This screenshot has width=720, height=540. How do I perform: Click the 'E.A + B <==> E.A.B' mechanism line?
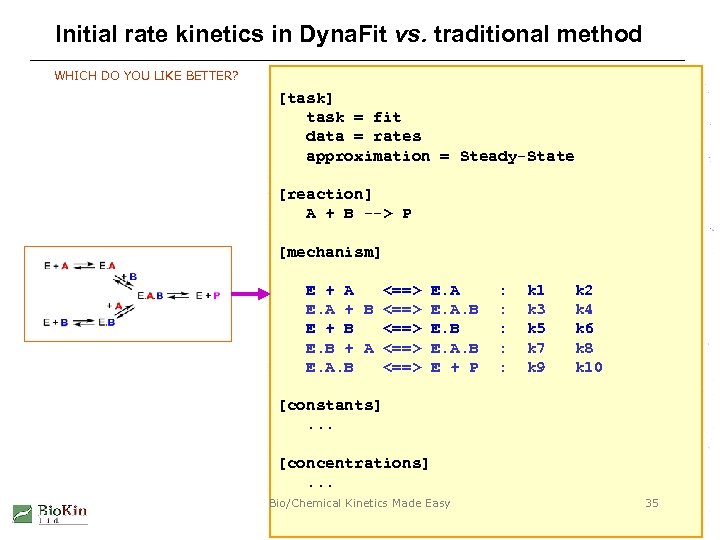tap(392, 310)
